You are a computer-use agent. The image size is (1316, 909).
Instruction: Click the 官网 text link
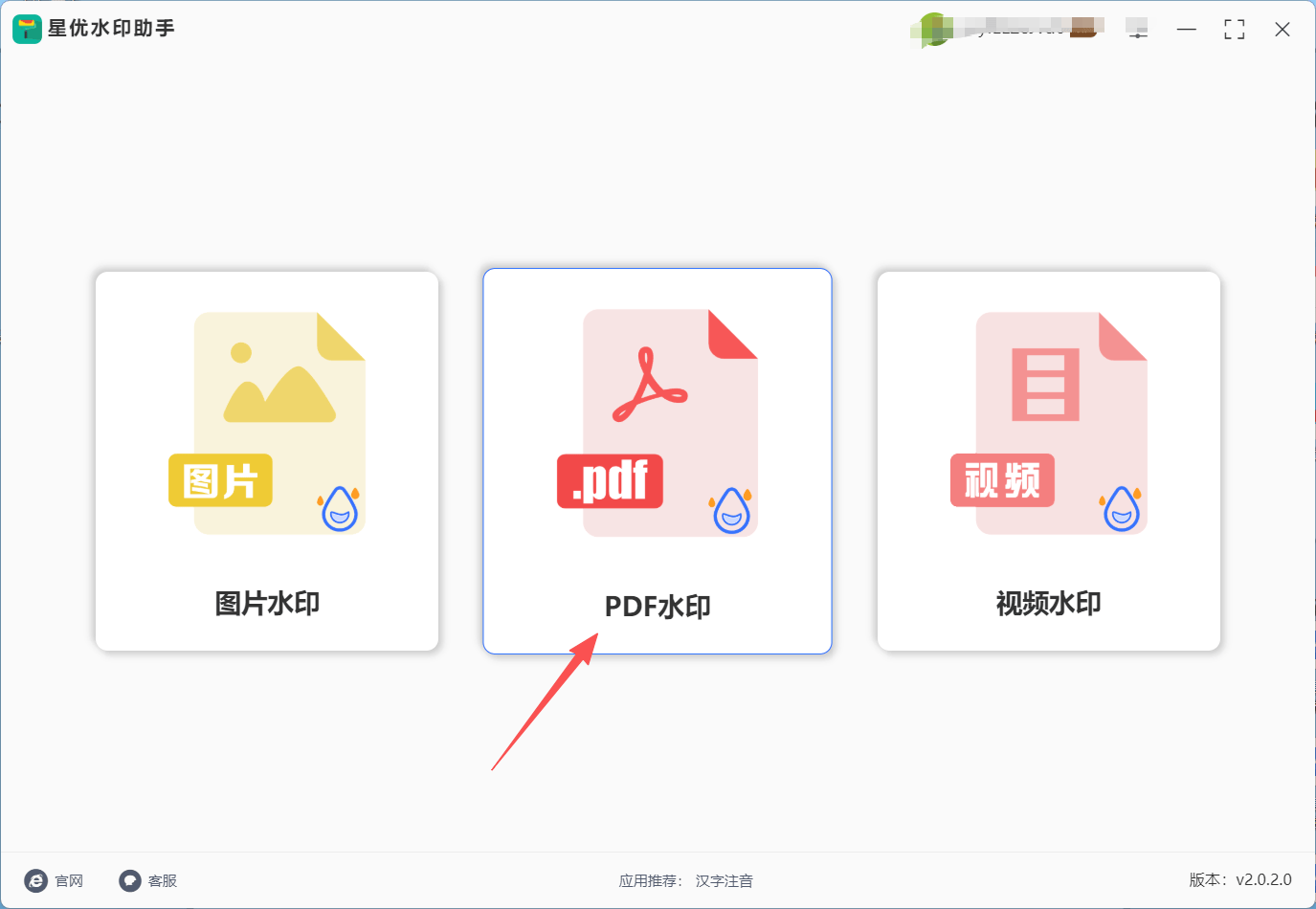tap(69, 880)
